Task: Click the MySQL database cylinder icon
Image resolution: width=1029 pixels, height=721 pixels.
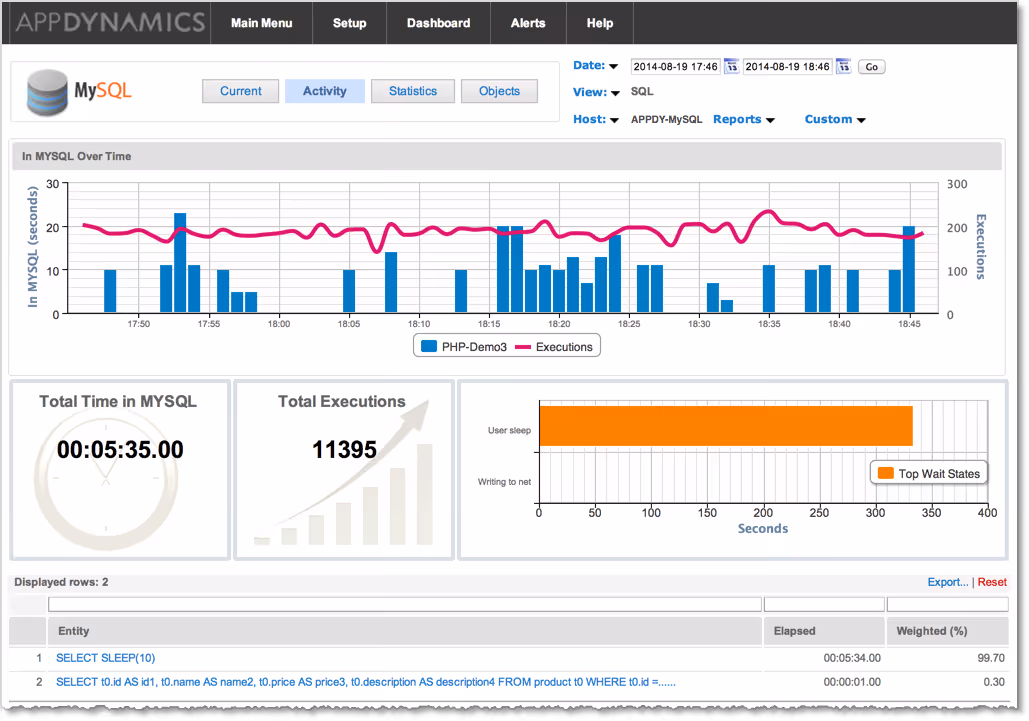Action: [x=47, y=93]
